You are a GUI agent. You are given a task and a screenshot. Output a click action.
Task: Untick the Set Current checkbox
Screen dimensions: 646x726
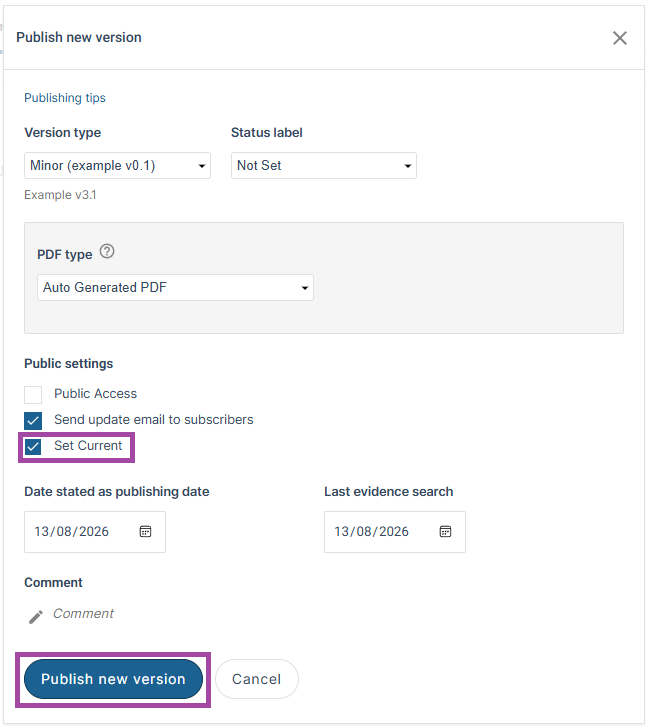pyautogui.click(x=33, y=447)
